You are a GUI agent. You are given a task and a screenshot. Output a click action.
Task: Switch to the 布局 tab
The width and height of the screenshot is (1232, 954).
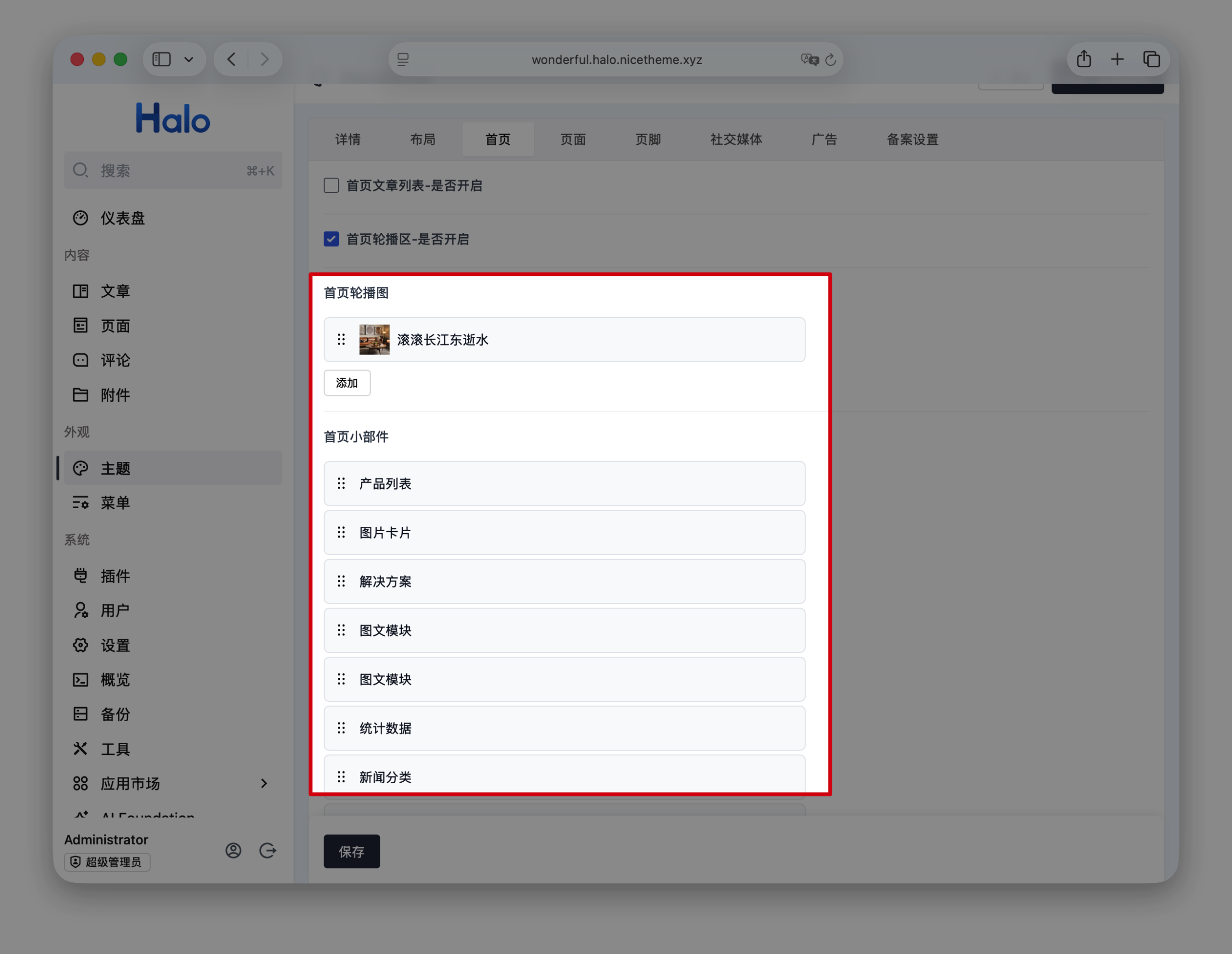pyautogui.click(x=423, y=139)
